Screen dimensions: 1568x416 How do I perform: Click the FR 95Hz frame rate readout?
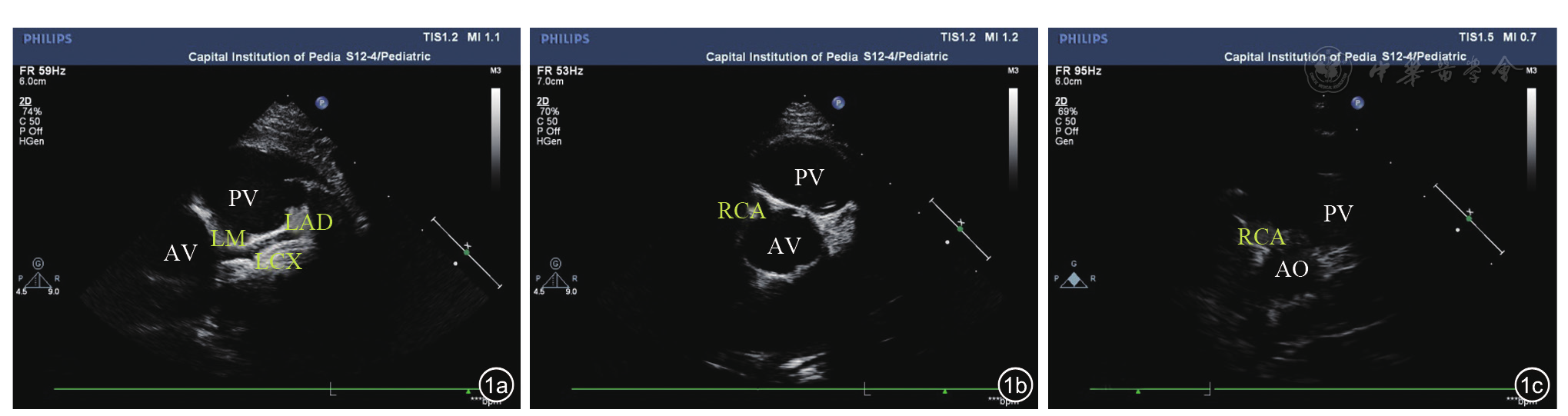tap(1078, 71)
